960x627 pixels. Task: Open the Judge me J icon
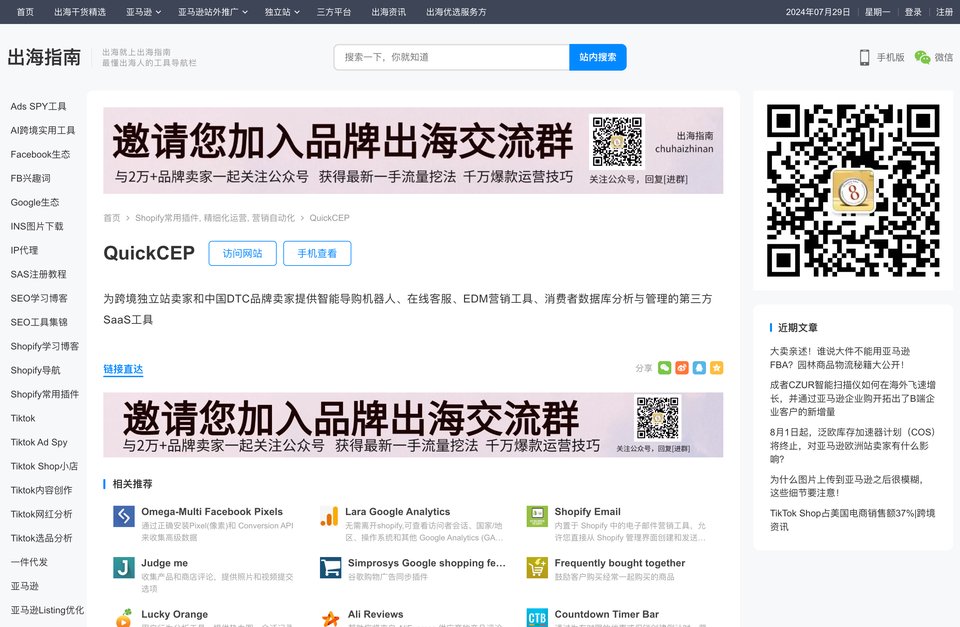tap(124, 568)
